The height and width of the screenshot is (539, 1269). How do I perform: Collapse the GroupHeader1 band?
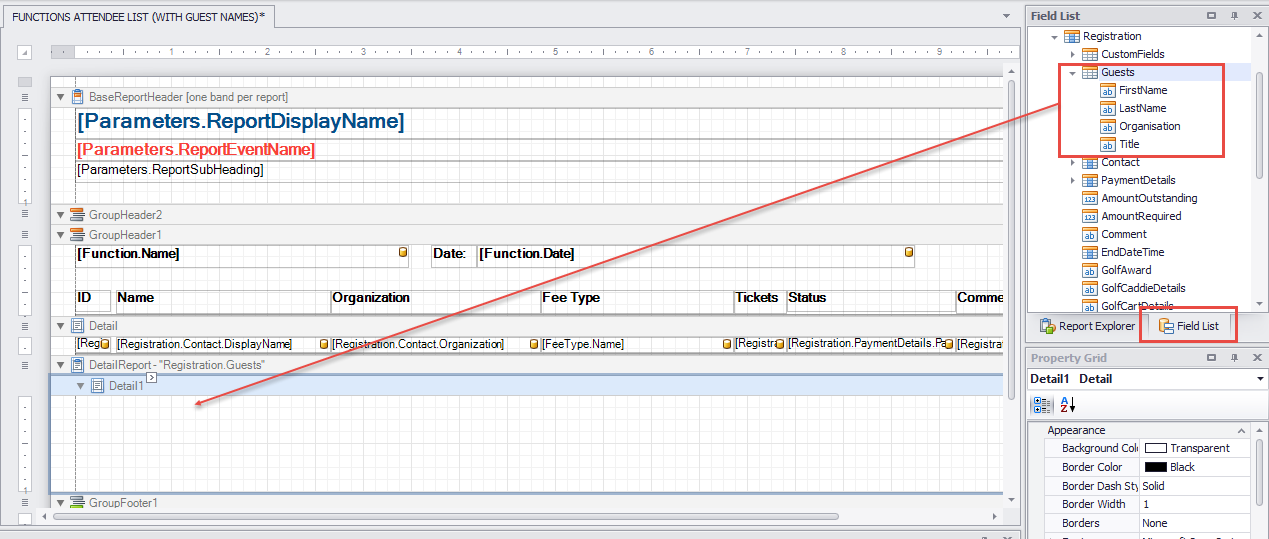pos(61,235)
